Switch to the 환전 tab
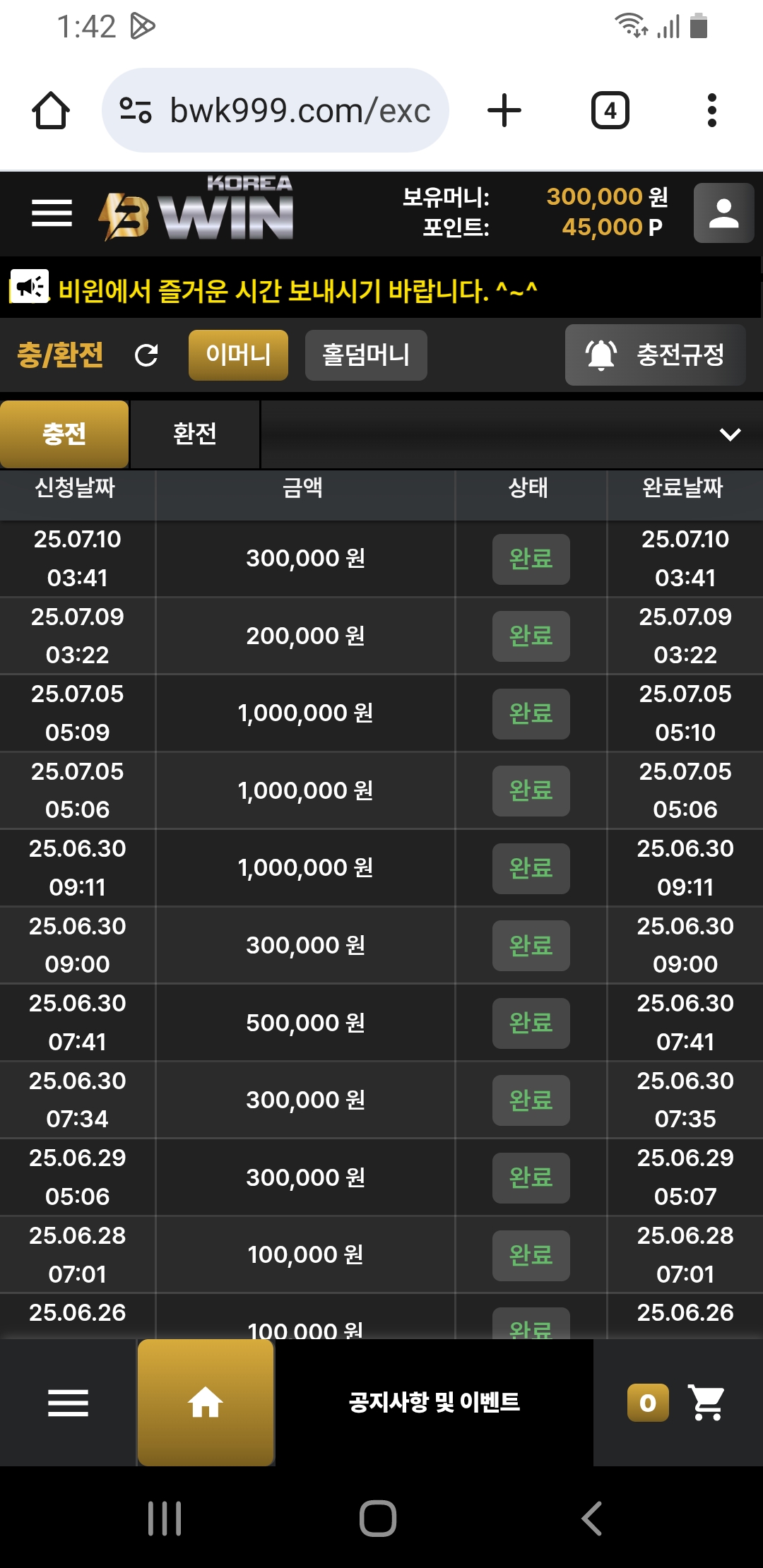 (x=195, y=434)
